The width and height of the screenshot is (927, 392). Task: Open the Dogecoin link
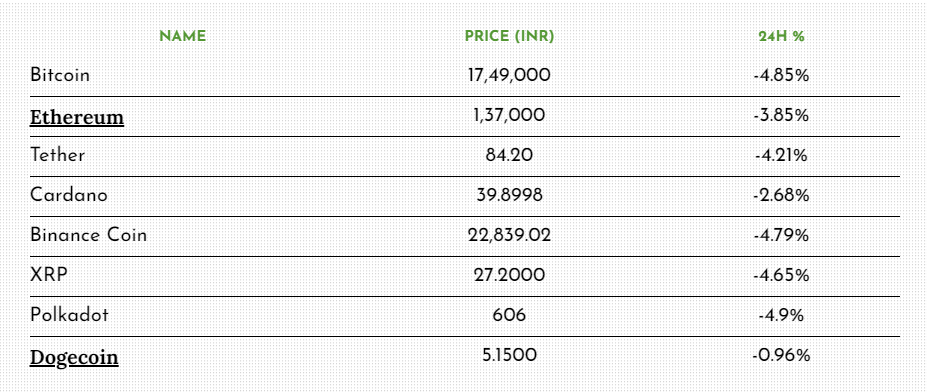coord(74,357)
